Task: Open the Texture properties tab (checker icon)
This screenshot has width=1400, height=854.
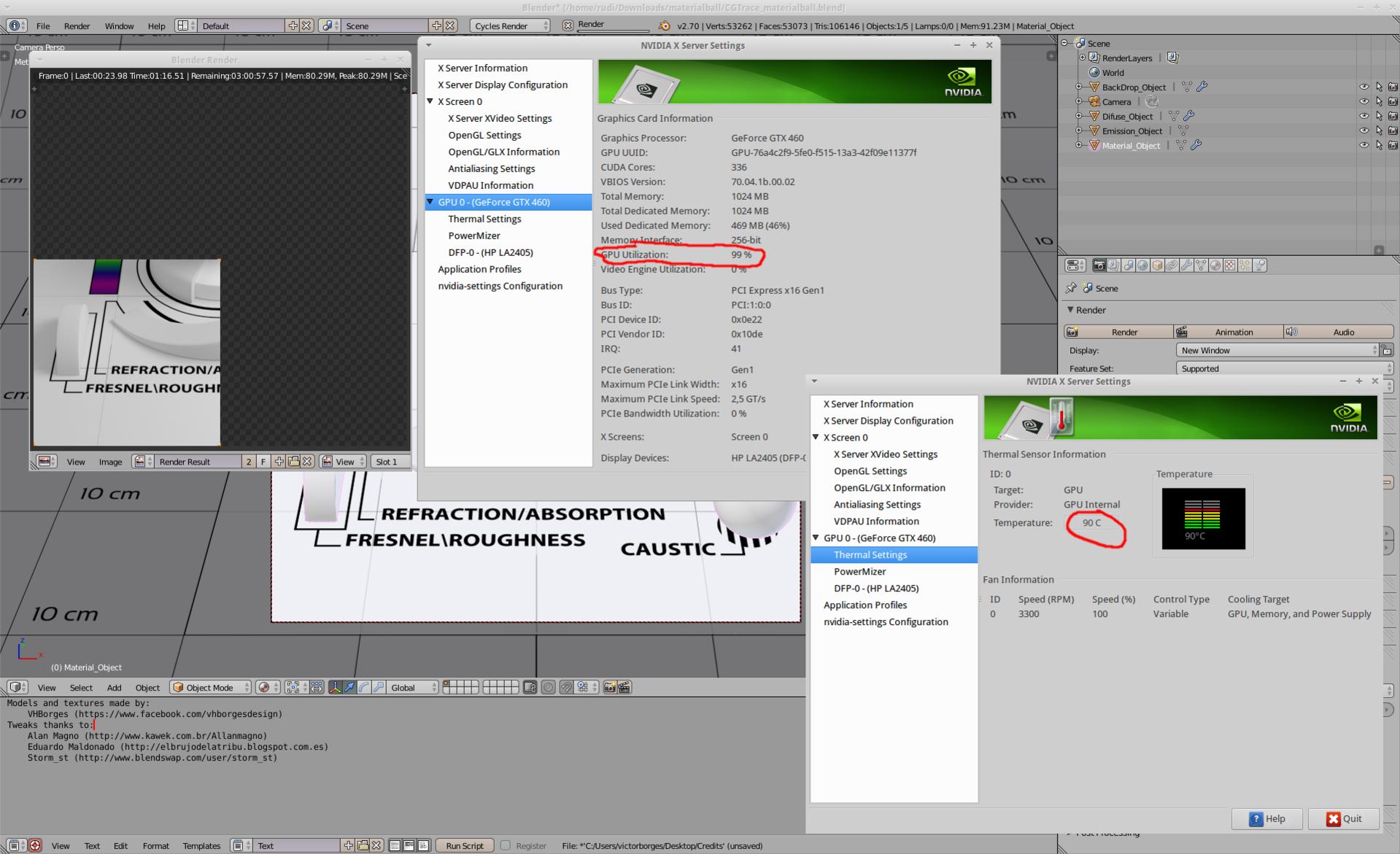Action: pos(1230,265)
